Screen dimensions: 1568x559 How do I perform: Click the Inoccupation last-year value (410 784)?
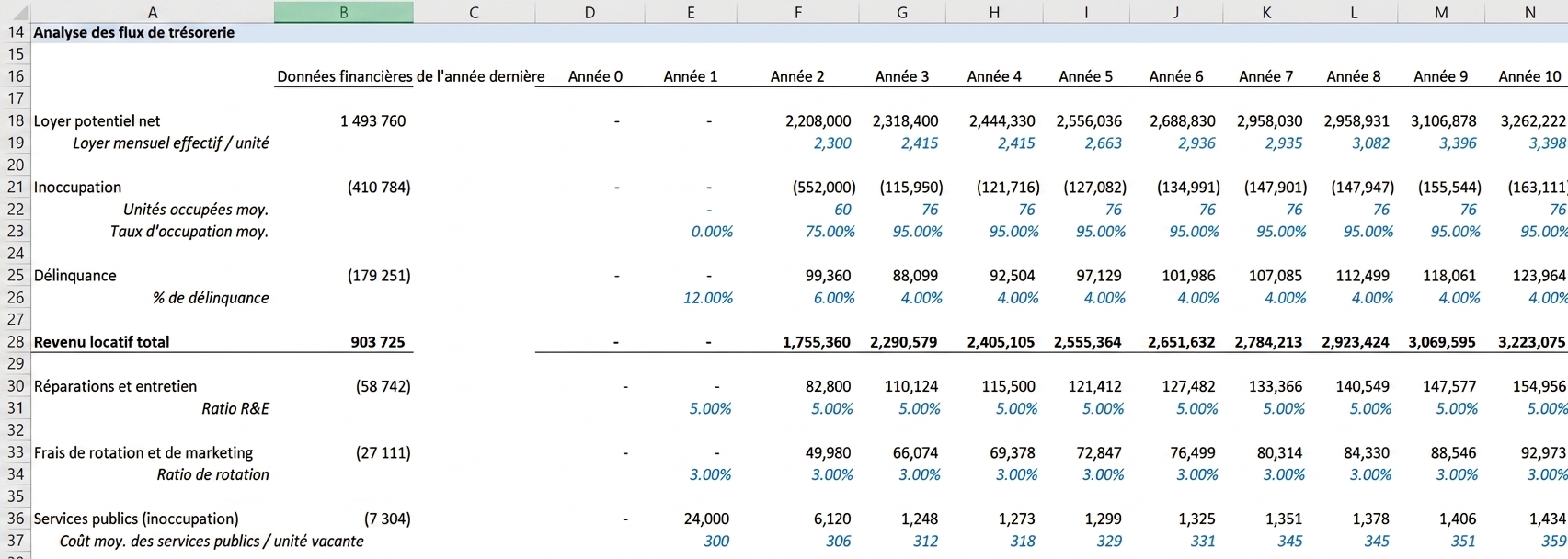[x=379, y=188]
